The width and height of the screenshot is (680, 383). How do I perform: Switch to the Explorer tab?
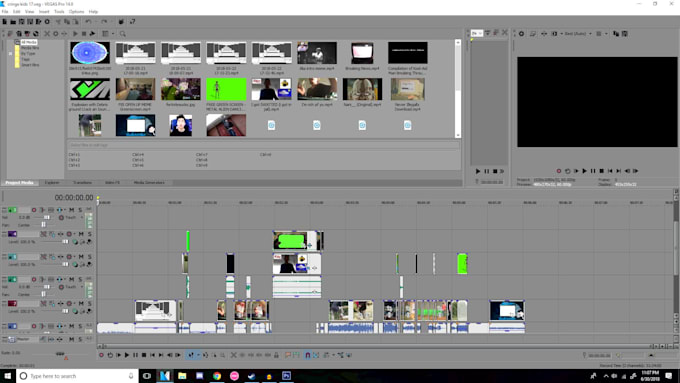coord(52,183)
